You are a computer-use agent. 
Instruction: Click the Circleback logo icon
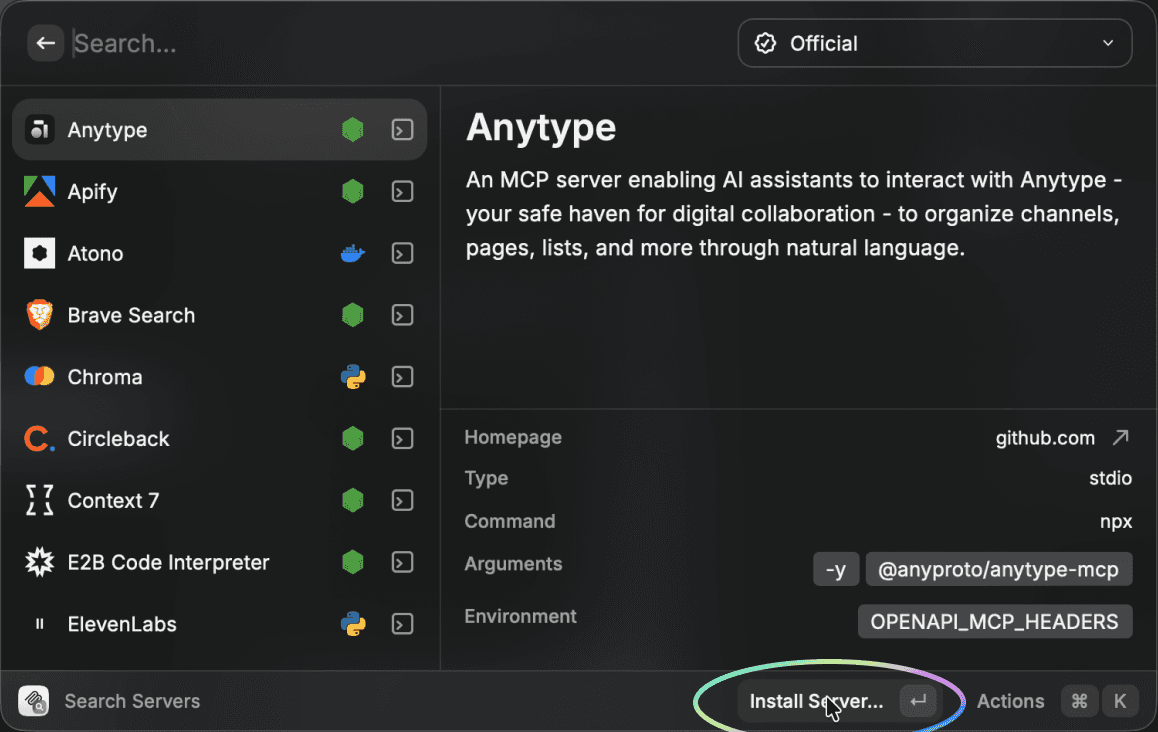point(40,439)
